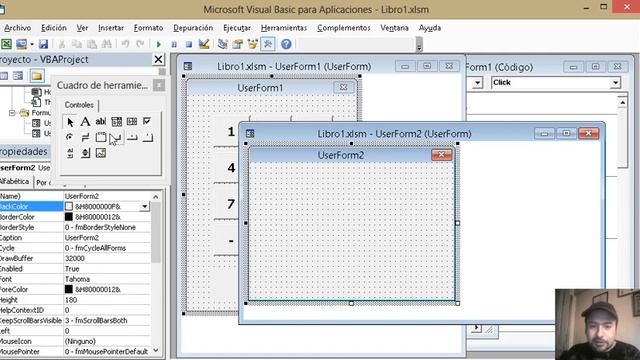Open the Object Browser toolbar icon
Image resolution: width=640 pixels, height=360 pixels.
(x=253, y=44)
